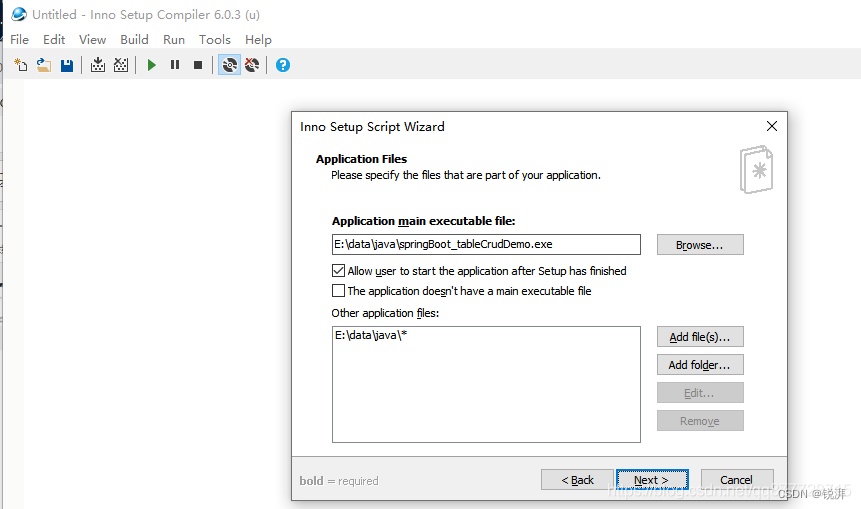Click the green Run button
Viewport: 861px width, 509px height.
click(x=152, y=65)
